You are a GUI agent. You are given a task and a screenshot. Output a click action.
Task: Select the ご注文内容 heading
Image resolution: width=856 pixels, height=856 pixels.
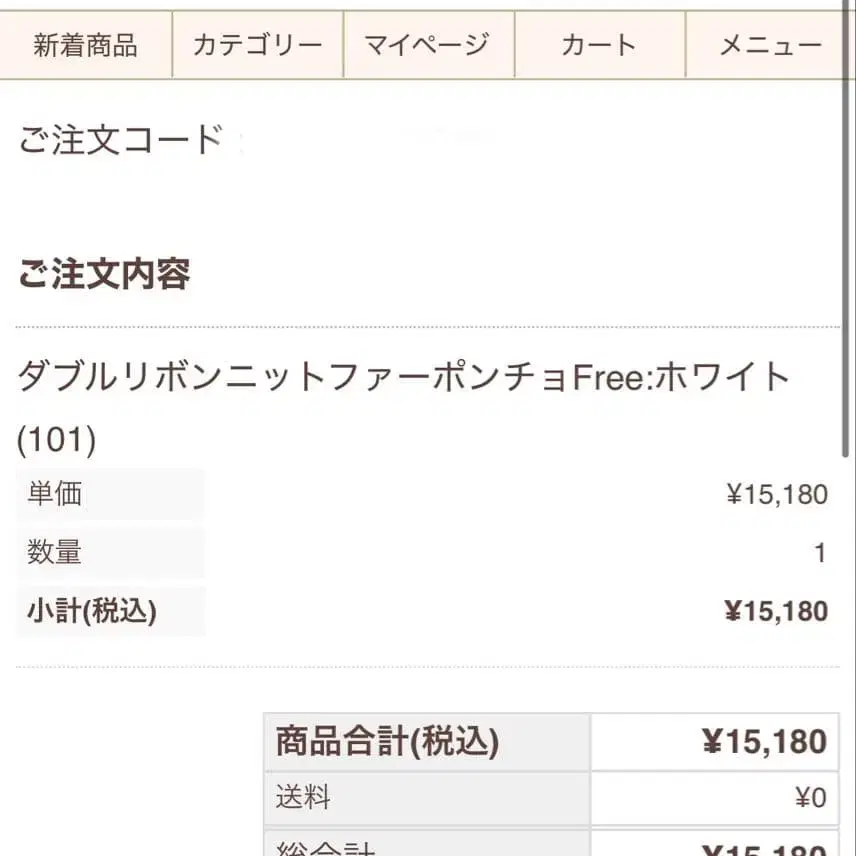pos(104,274)
